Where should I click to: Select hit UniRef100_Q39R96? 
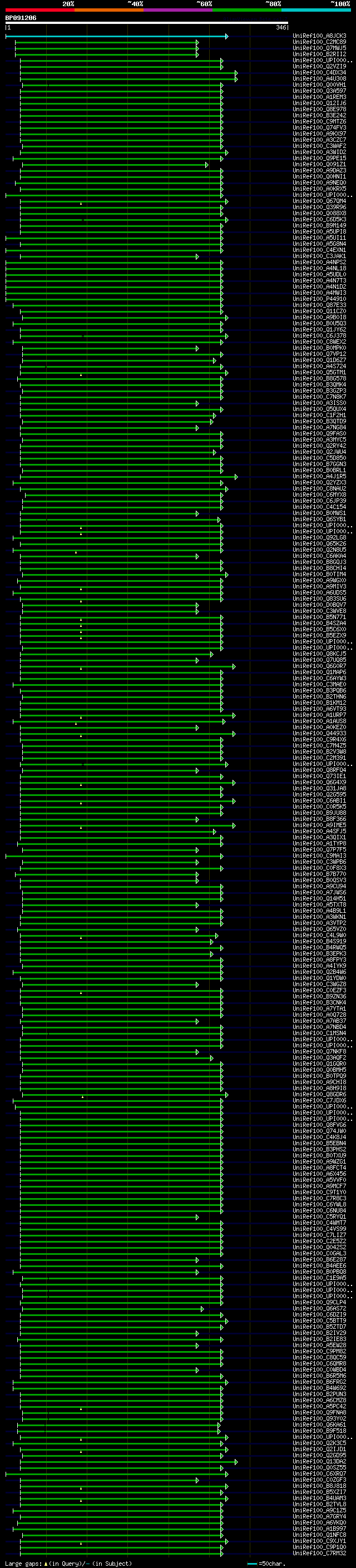(319, 207)
